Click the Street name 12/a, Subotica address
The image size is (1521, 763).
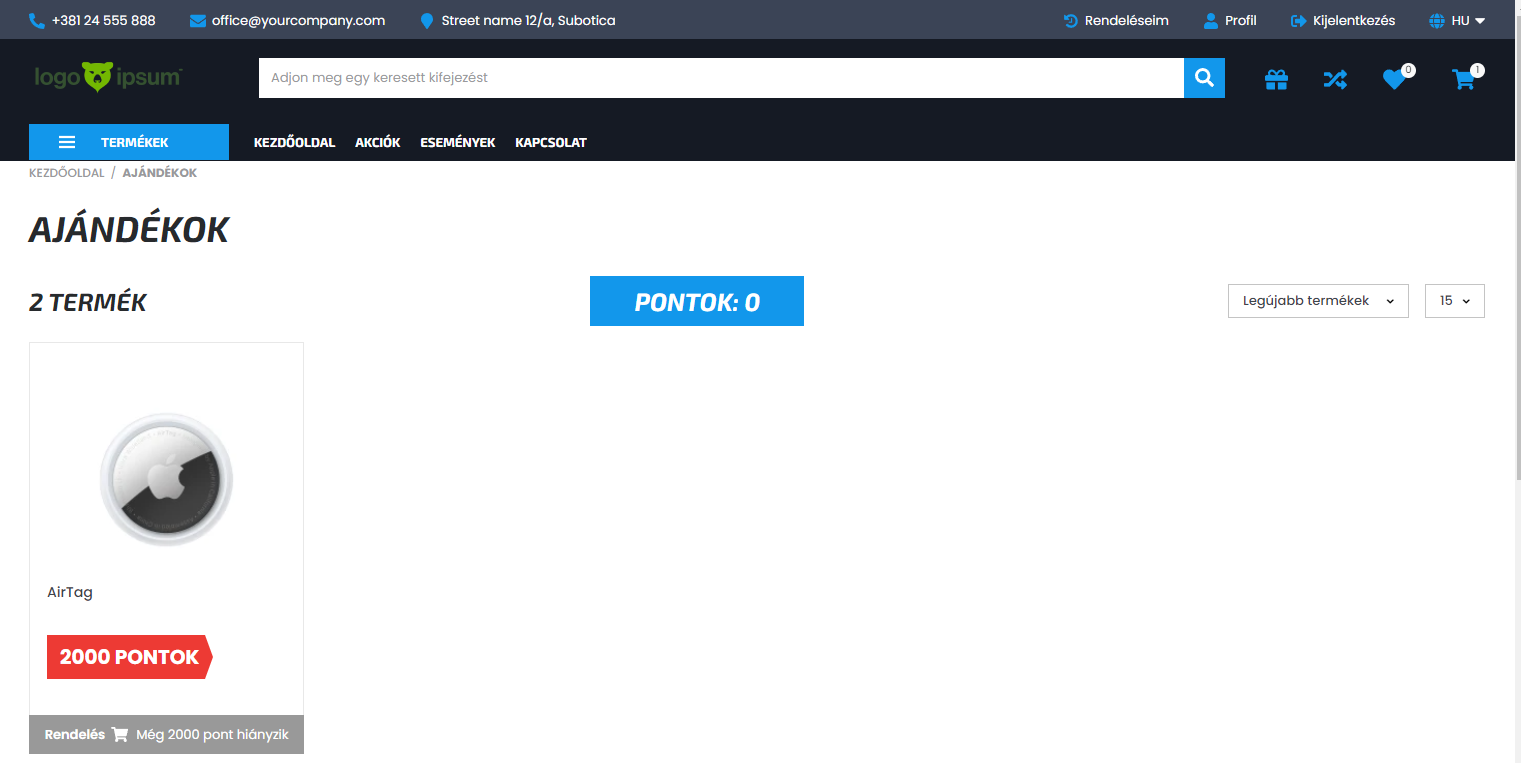tap(529, 20)
